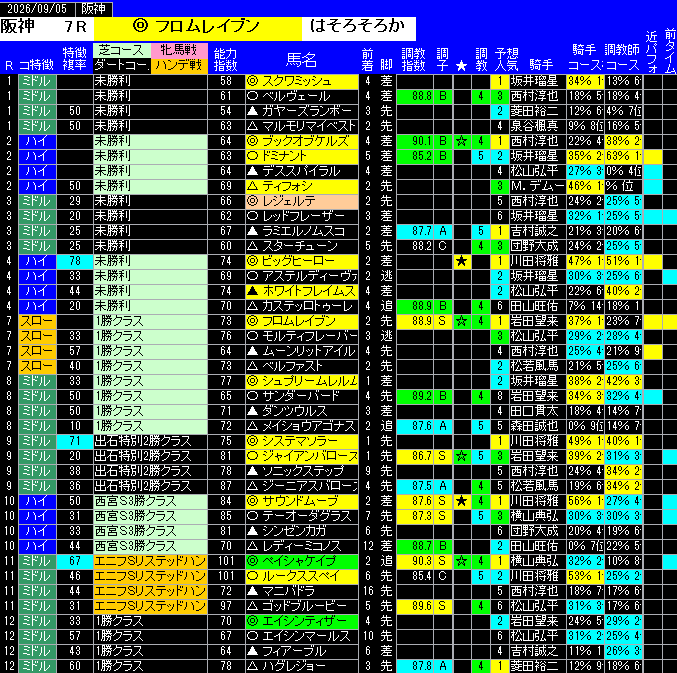677x673 pixels.
Task: Click the はそろそろか comment box
Action: coord(358,27)
